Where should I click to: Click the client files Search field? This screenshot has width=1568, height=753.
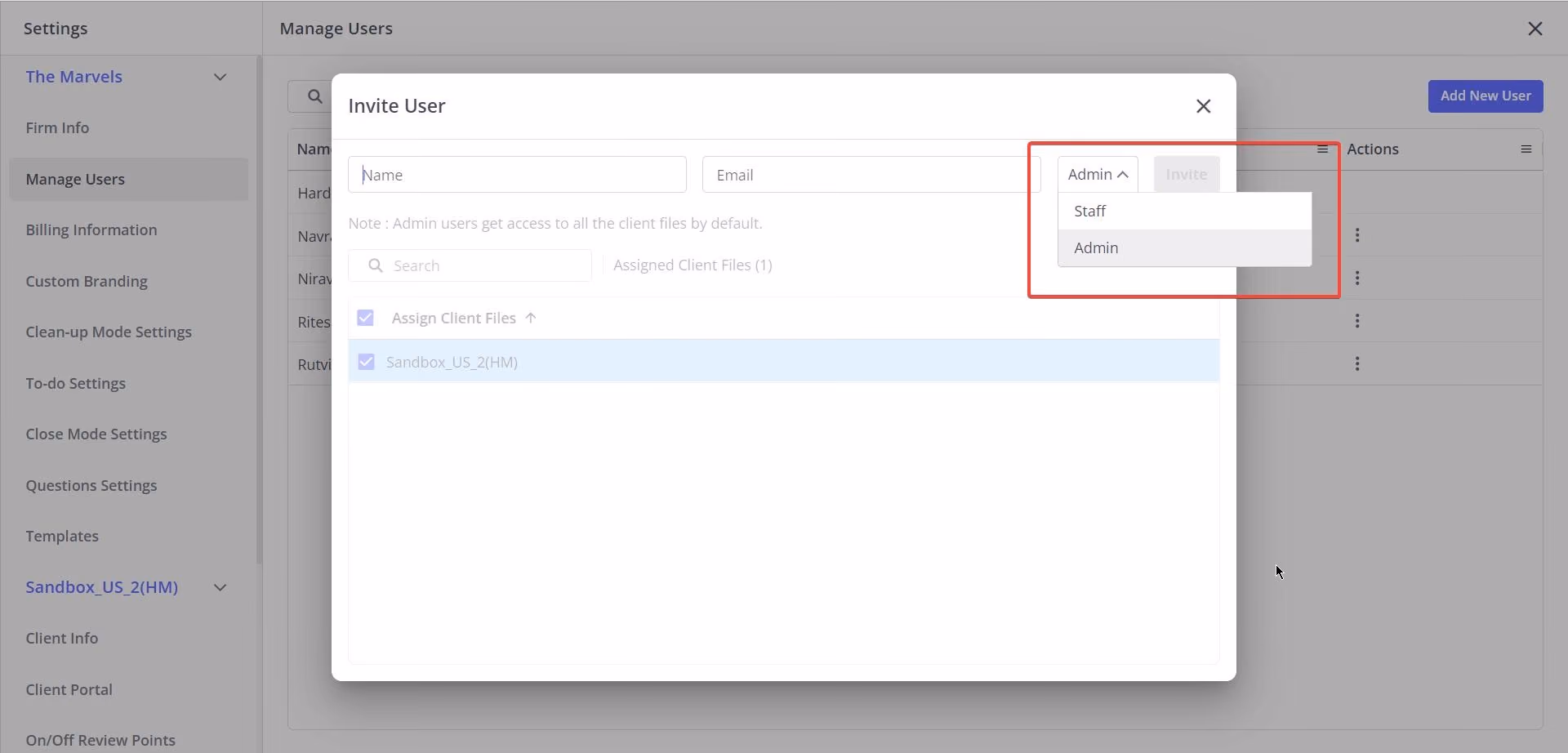[x=470, y=265]
